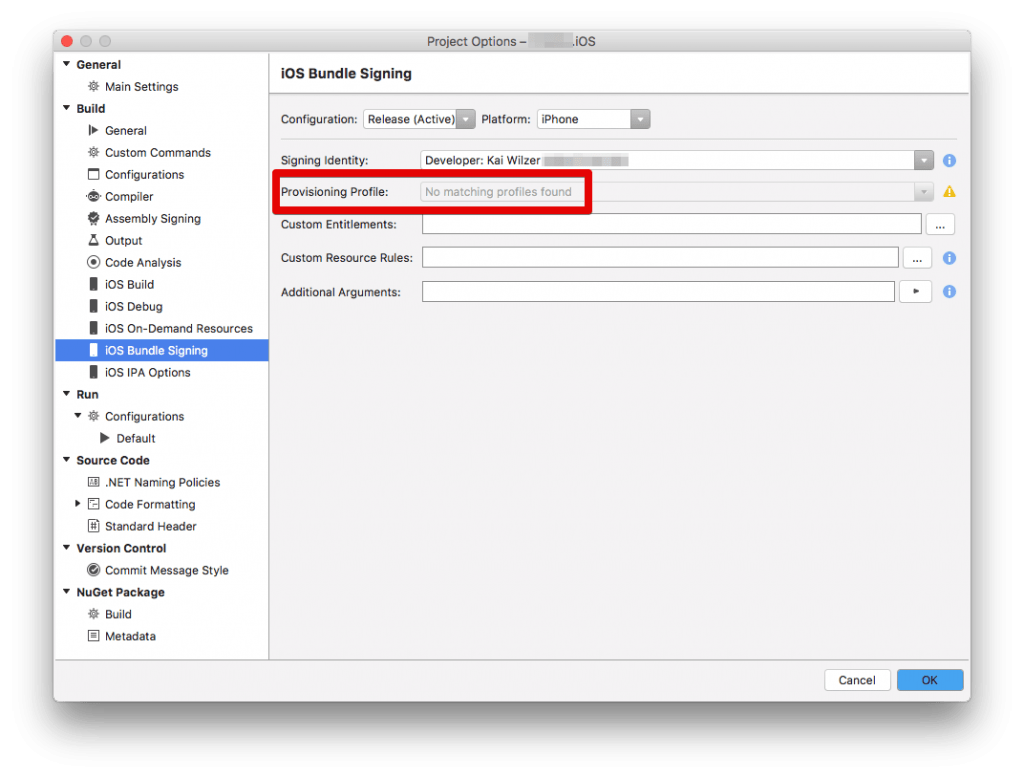This screenshot has height=778, width=1024.
Task: Click warning icon beside Provisioning Profile
Action: point(949,191)
